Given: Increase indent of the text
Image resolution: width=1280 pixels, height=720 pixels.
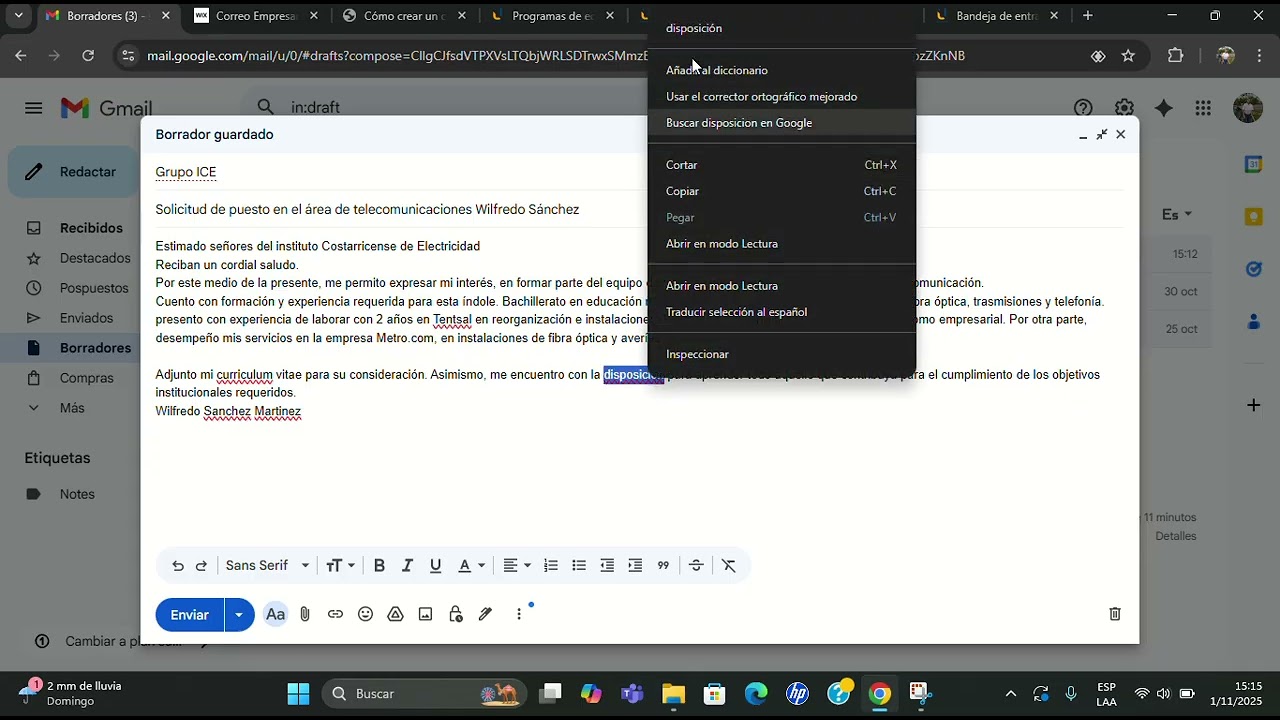Looking at the screenshot, I should pos(635,566).
